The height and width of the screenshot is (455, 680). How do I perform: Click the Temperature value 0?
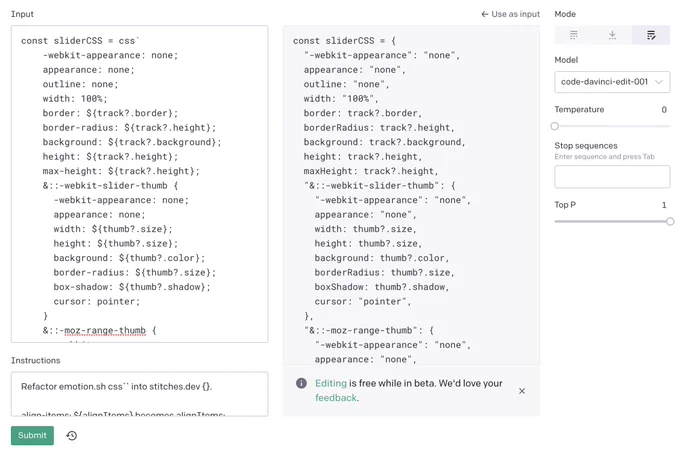pyautogui.click(x=664, y=110)
